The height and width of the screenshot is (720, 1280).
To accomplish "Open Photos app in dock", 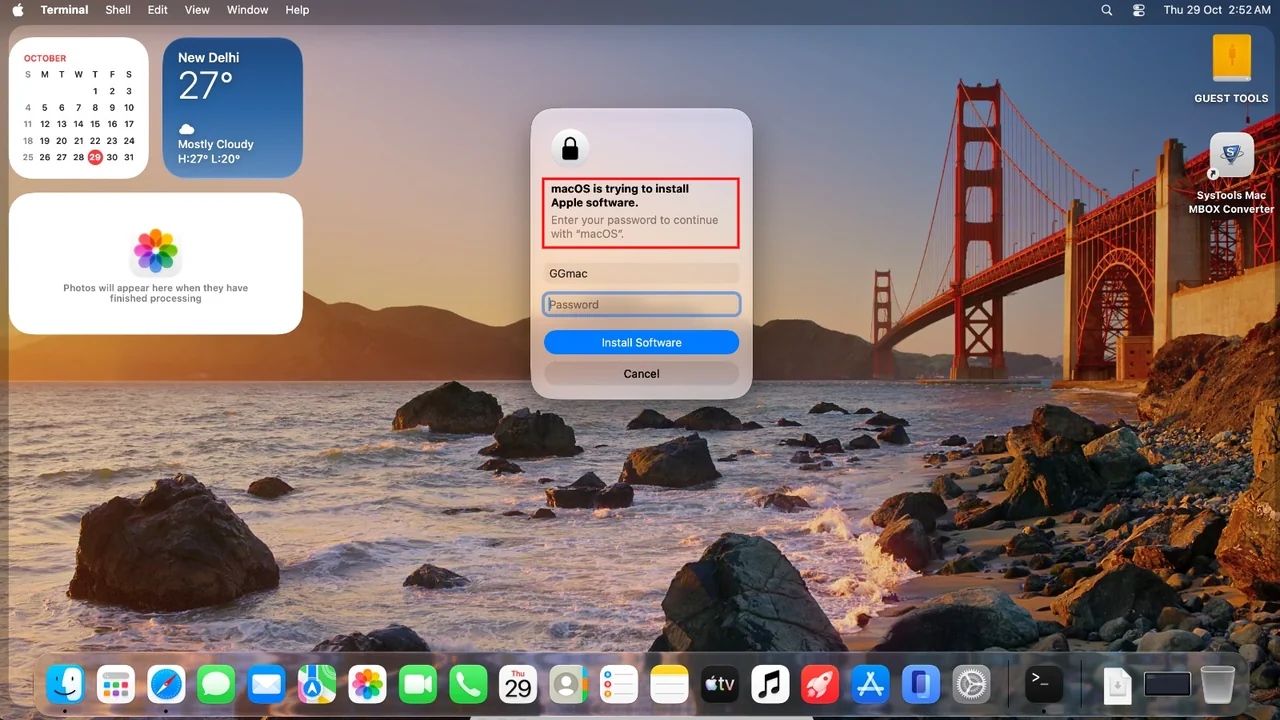I will click(x=367, y=685).
